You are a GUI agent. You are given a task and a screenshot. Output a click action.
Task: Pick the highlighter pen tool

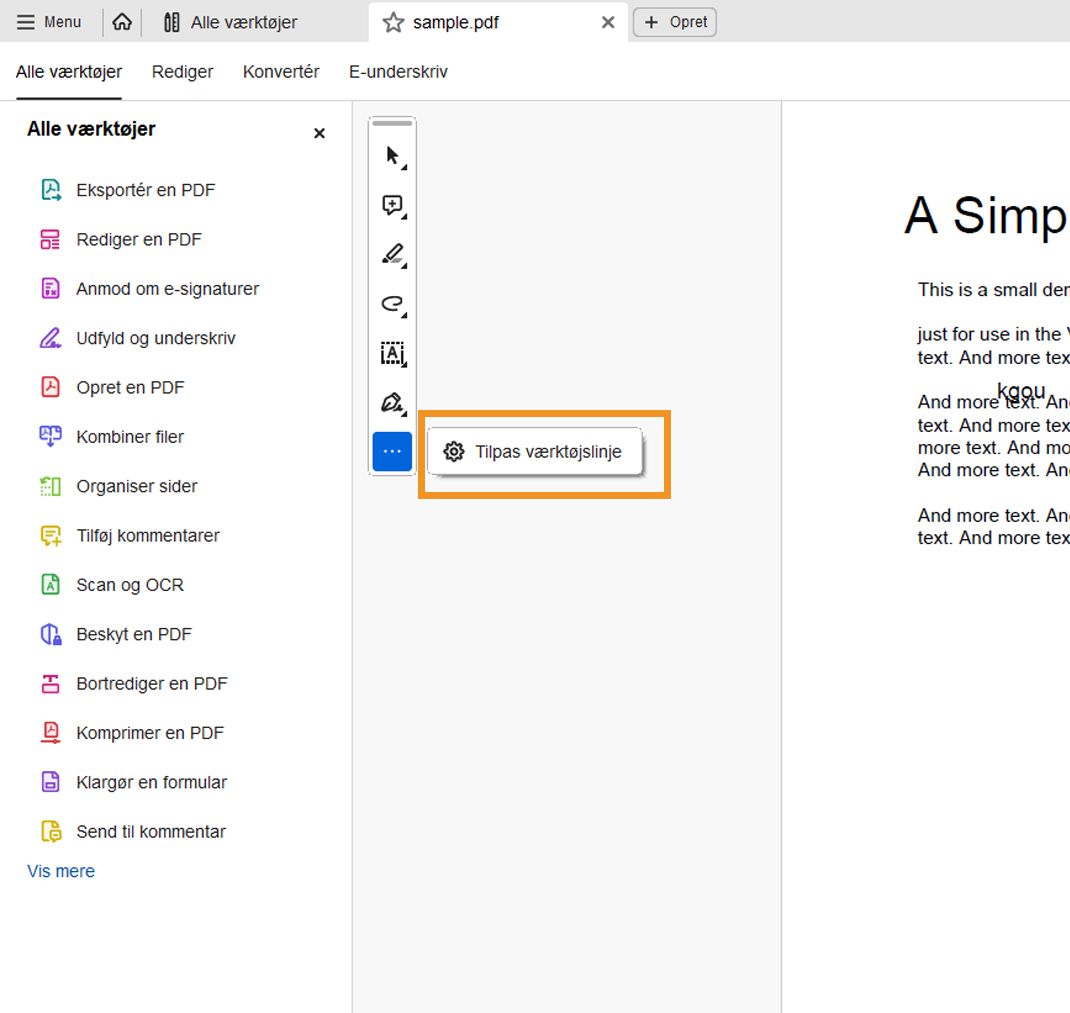tap(393, 255)
